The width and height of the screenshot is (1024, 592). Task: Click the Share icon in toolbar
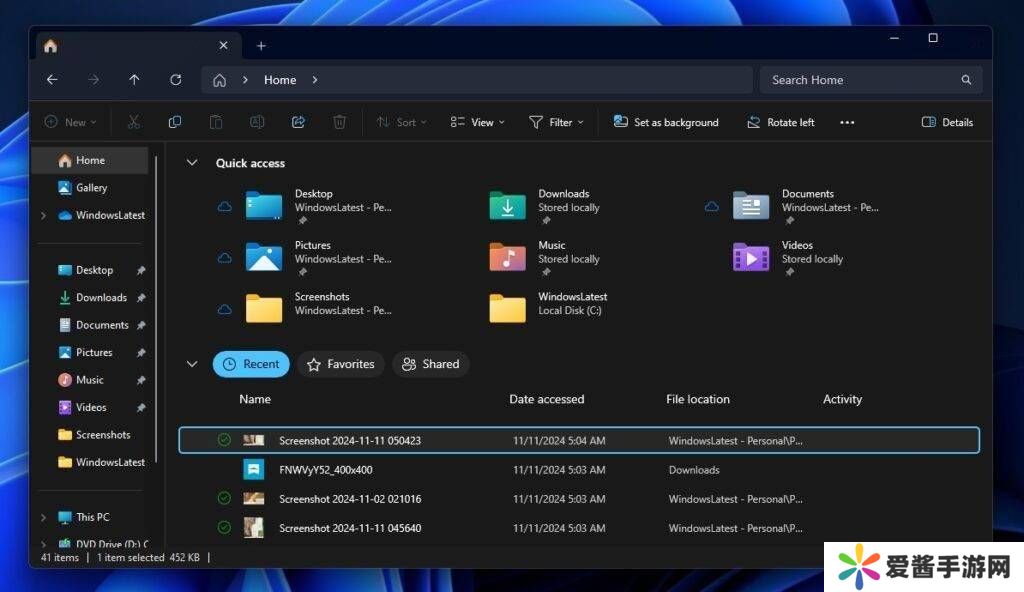298,122
